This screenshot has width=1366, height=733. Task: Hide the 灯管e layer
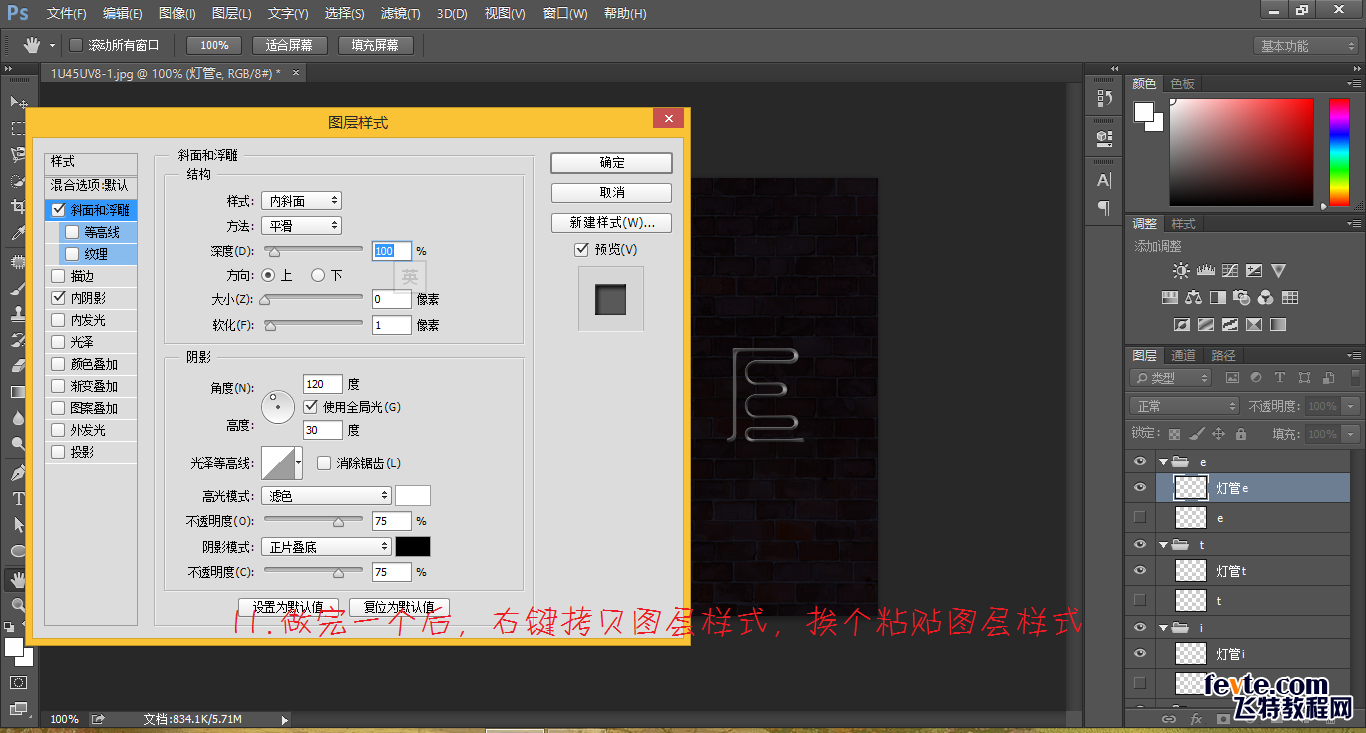point(1139,488)
